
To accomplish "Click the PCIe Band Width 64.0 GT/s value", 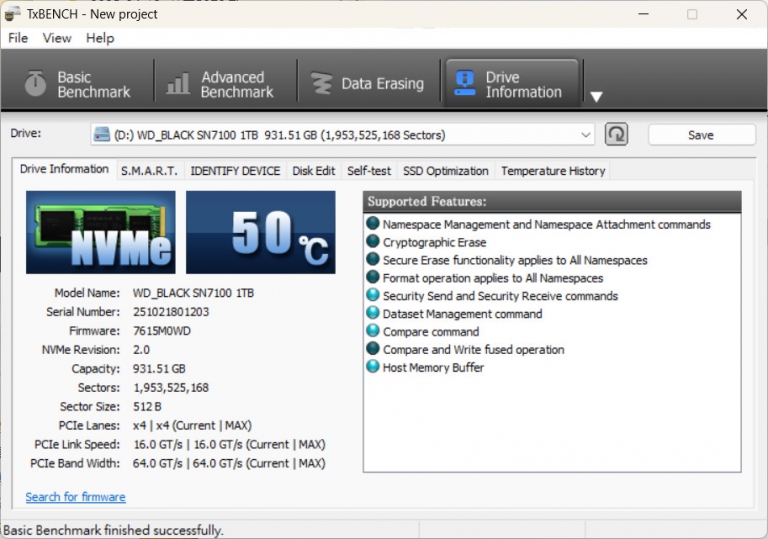I will [229, 464].
